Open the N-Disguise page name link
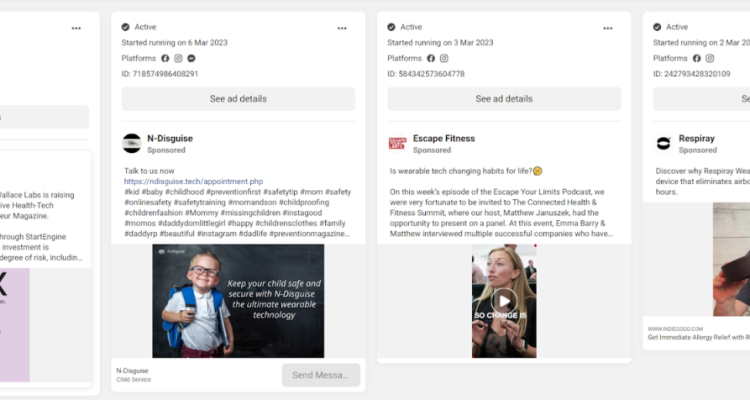 (170, 138)
